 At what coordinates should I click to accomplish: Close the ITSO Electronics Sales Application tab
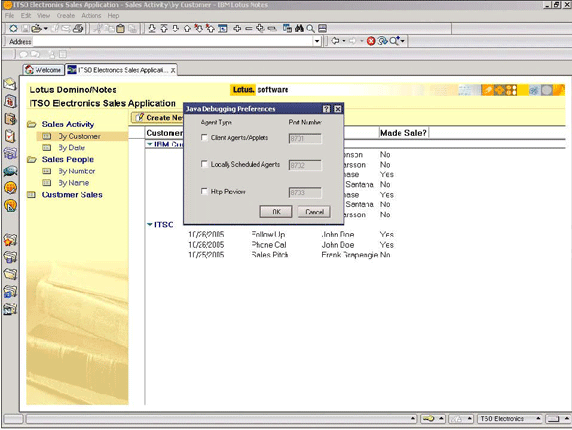click(x=173, y=70)
